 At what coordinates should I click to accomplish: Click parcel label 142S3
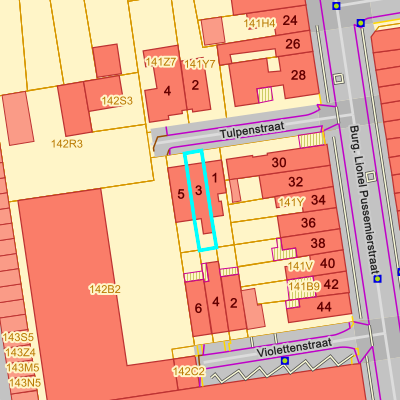point(117,101)
